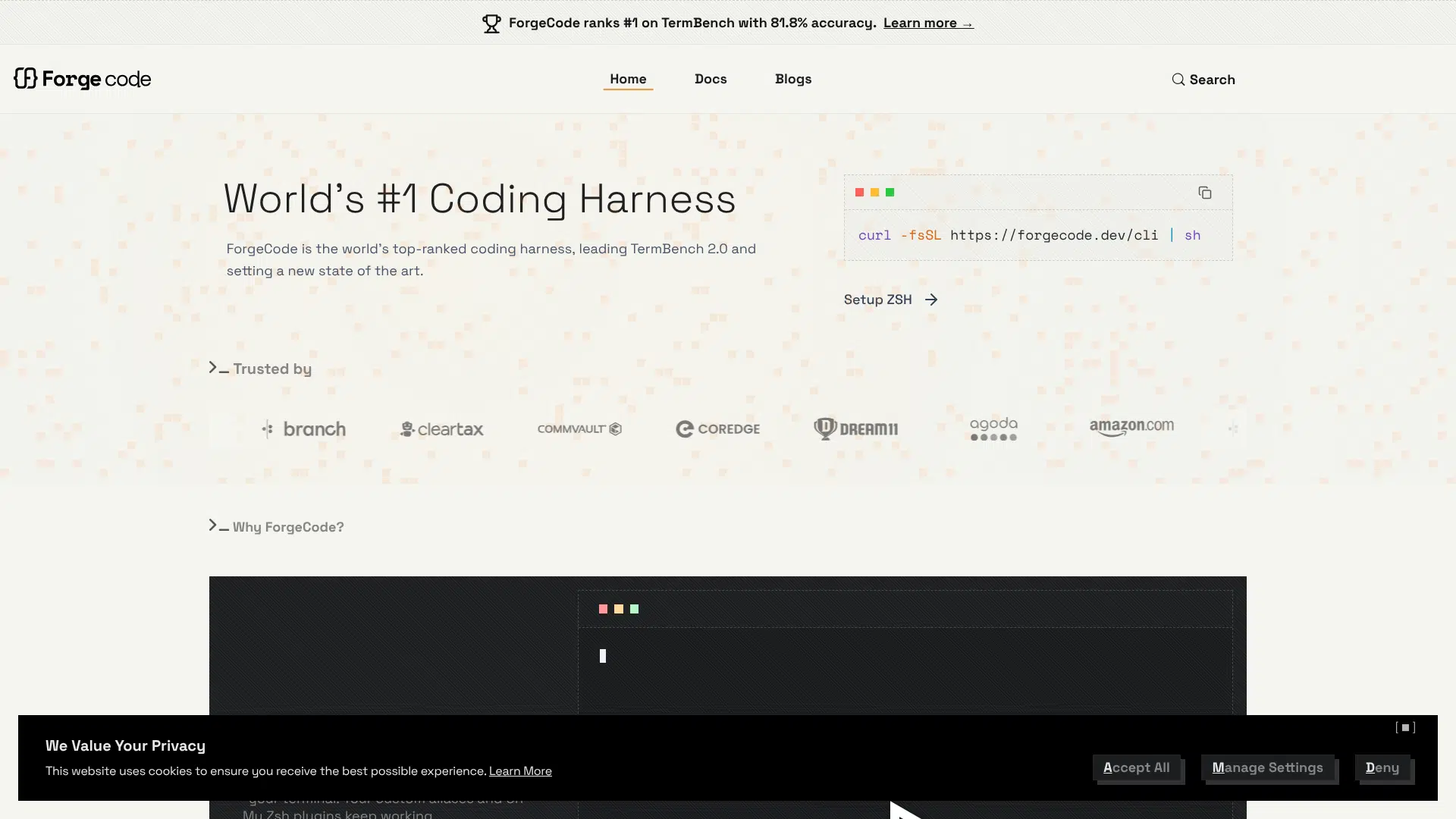Image resolution: width=1456 pixels, height=819 pixels.
Task: Copy the curl install command
Action: tap(1204, 193)
